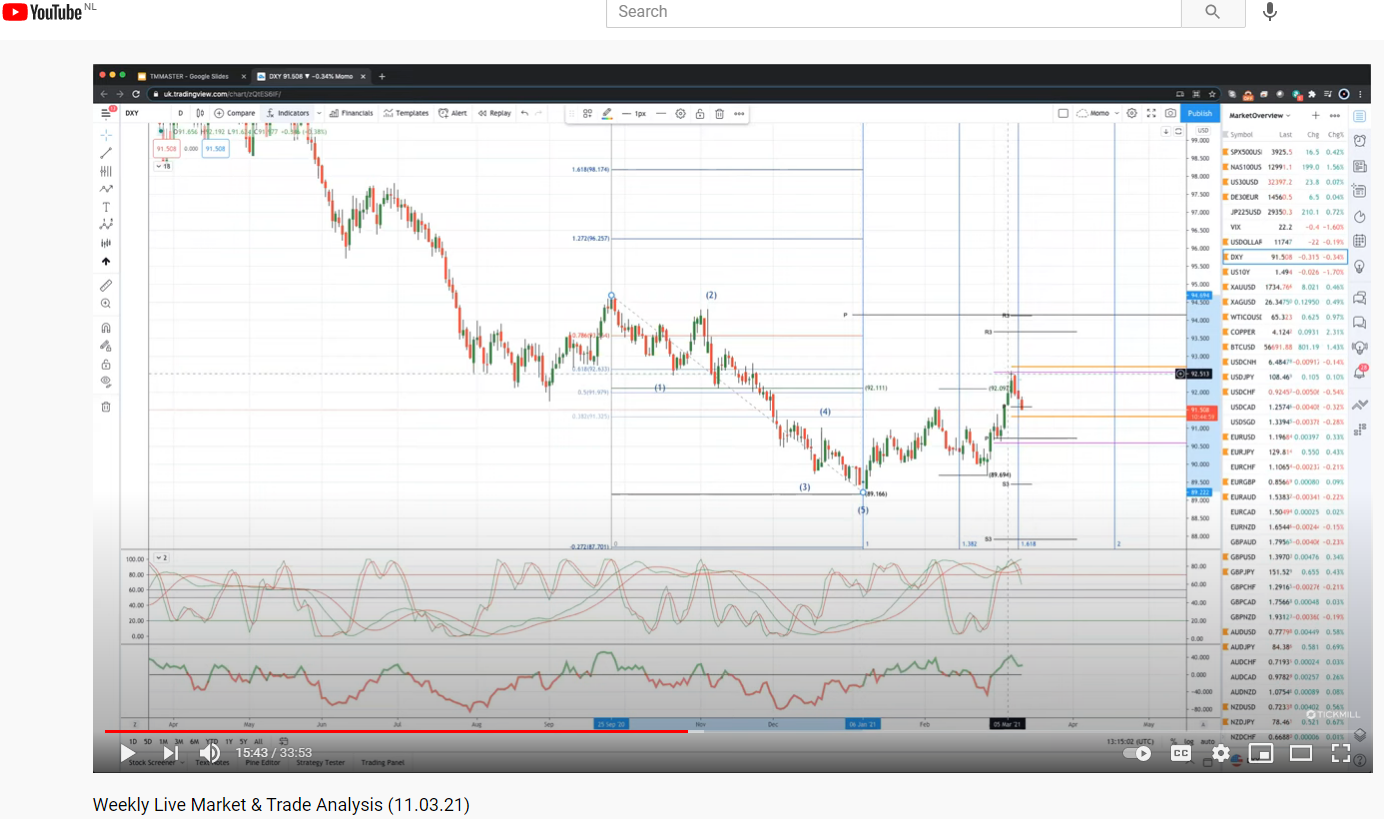Viewport: 1384px width, 819px height.
Task: Add symbol to watchlist plus icon
Action: (x=1315, y=115)
